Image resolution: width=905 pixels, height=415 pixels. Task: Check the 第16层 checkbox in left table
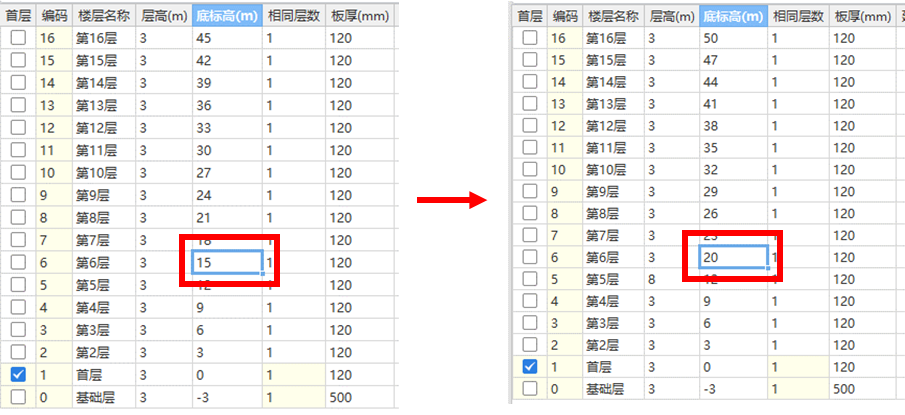pyautogui.click(x=18, y=38)
